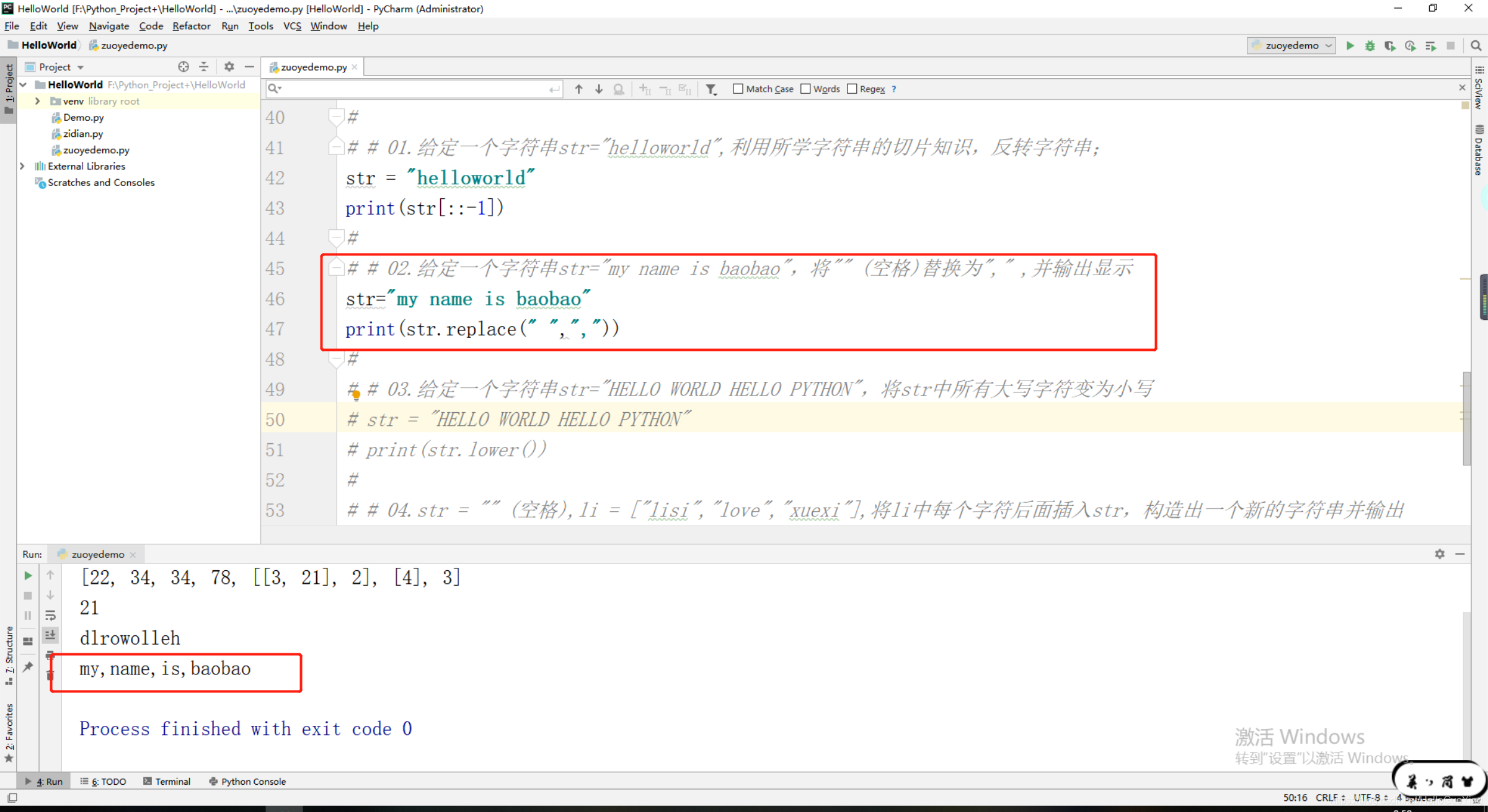Click the Debug bug icon

click(1370, 45)
